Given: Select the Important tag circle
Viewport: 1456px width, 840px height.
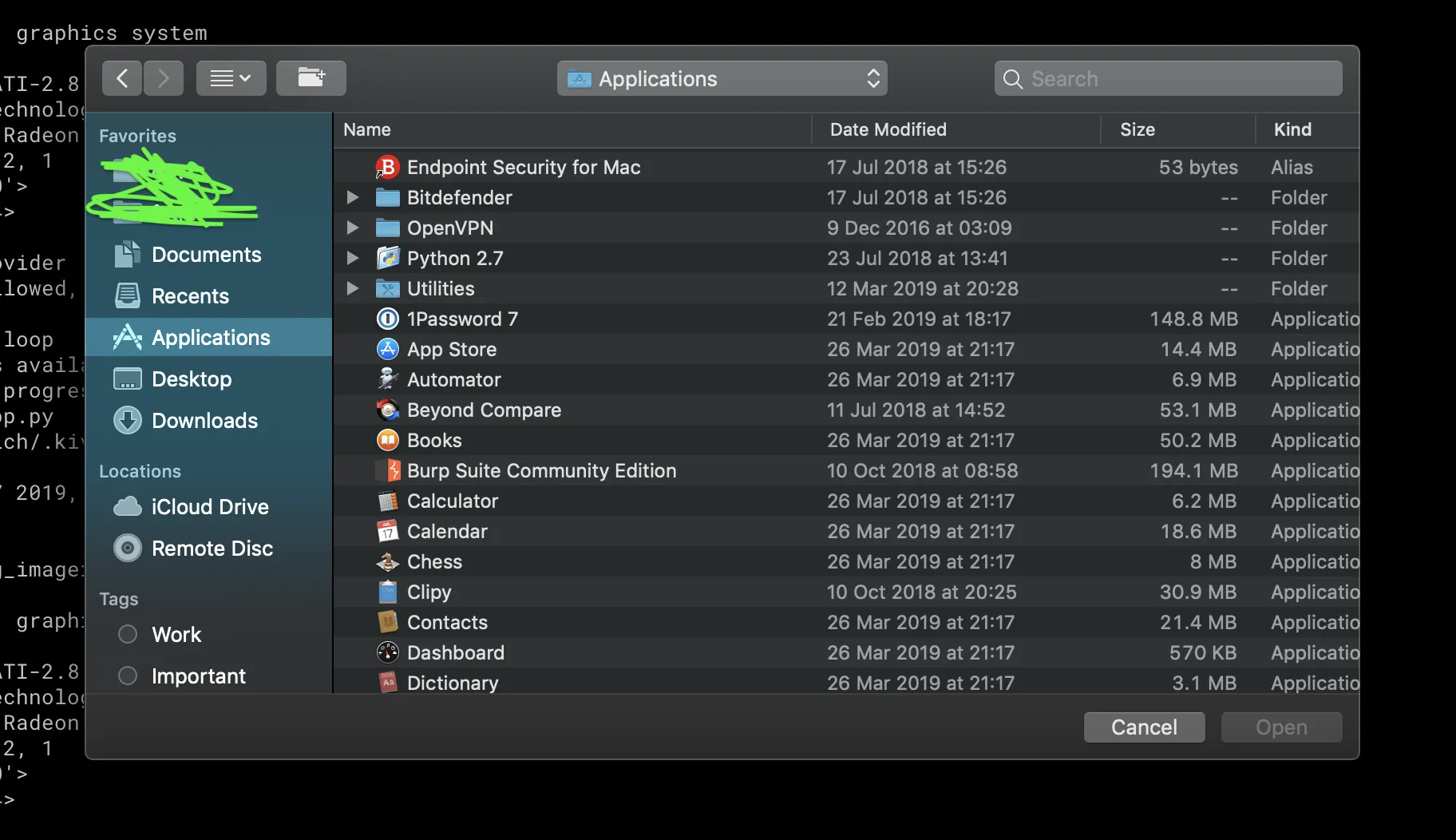Looking at the screenshot, I should pyautogui.click(x=128, y=676).
